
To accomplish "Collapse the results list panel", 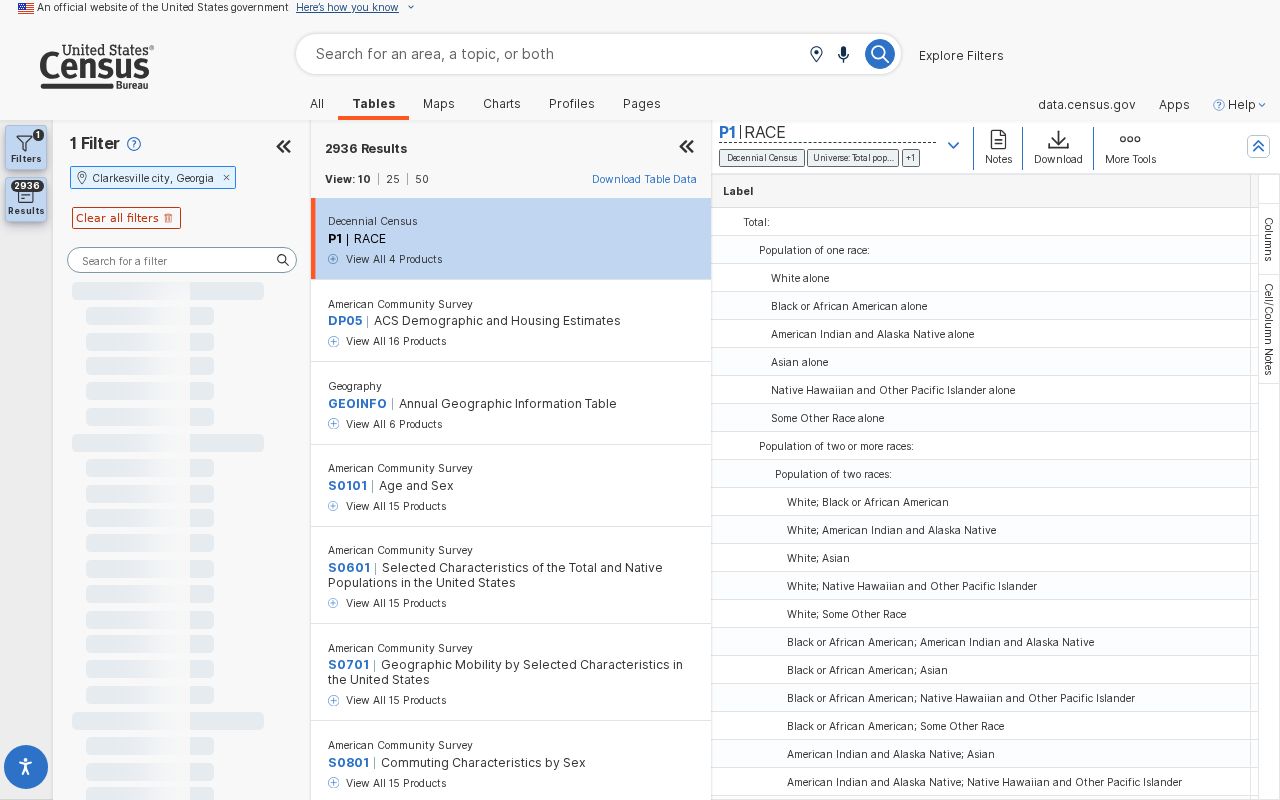I will tap(687, 147).
